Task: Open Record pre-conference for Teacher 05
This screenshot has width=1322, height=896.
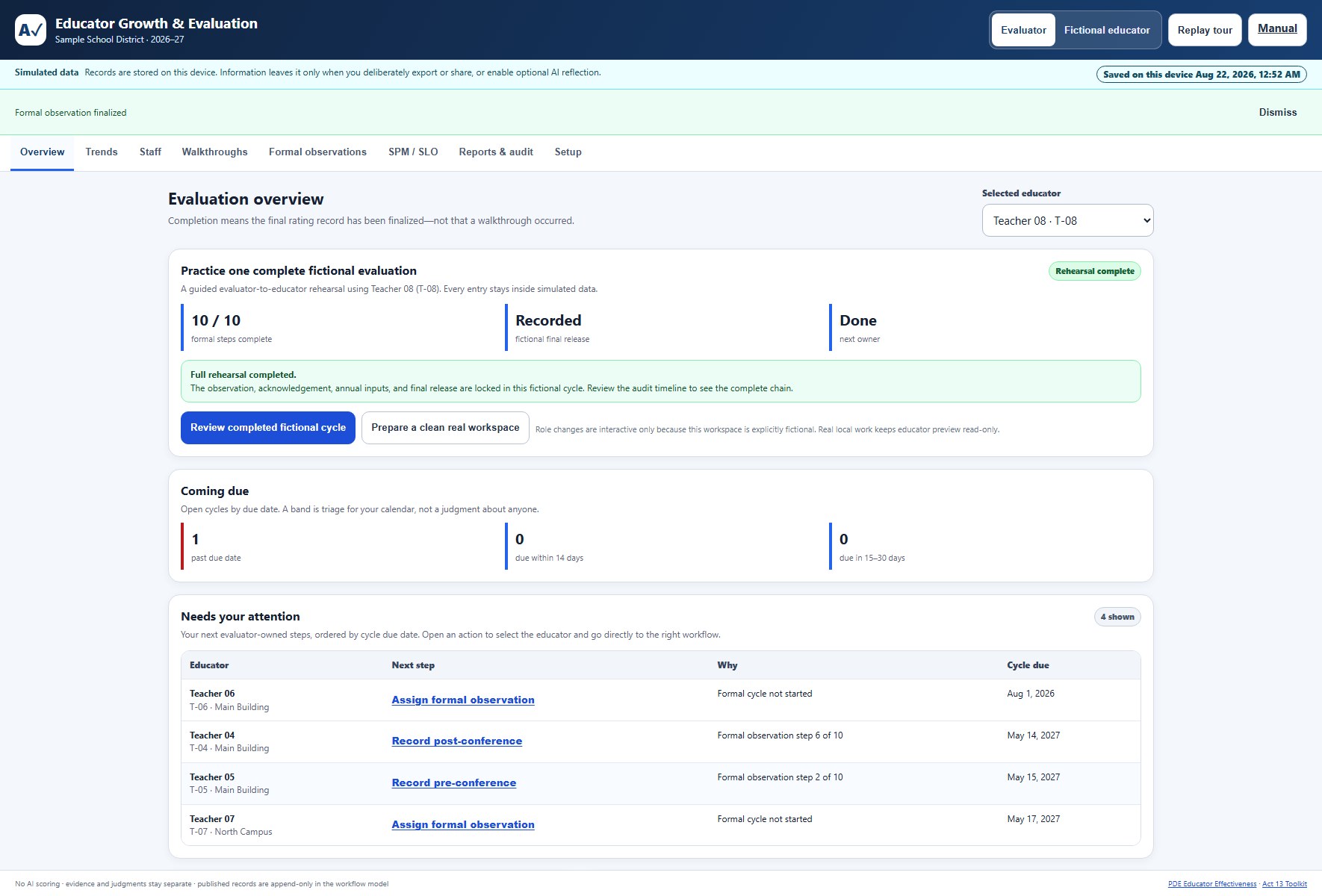Action: point(454,783)
